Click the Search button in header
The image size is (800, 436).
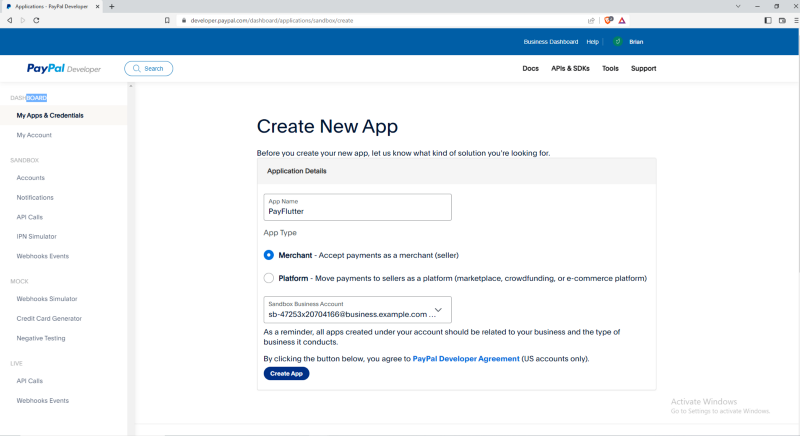pyautogui.click(x=148, y=68)
